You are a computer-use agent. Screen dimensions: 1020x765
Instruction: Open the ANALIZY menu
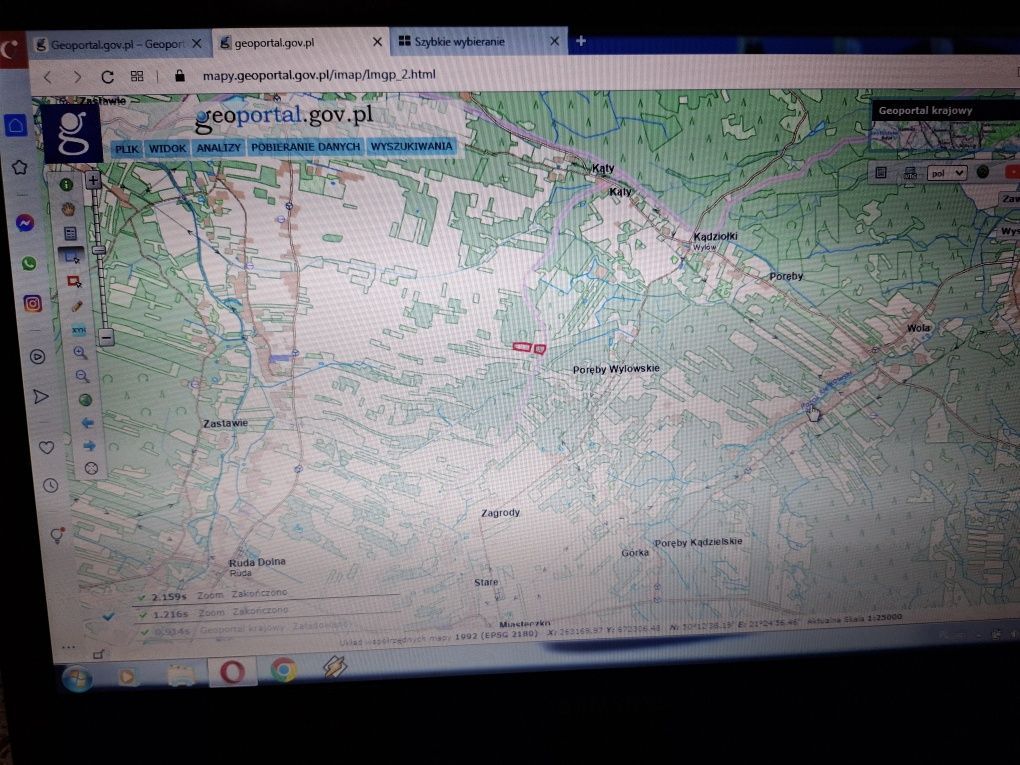pyautogui.click(x=219, y=148)
